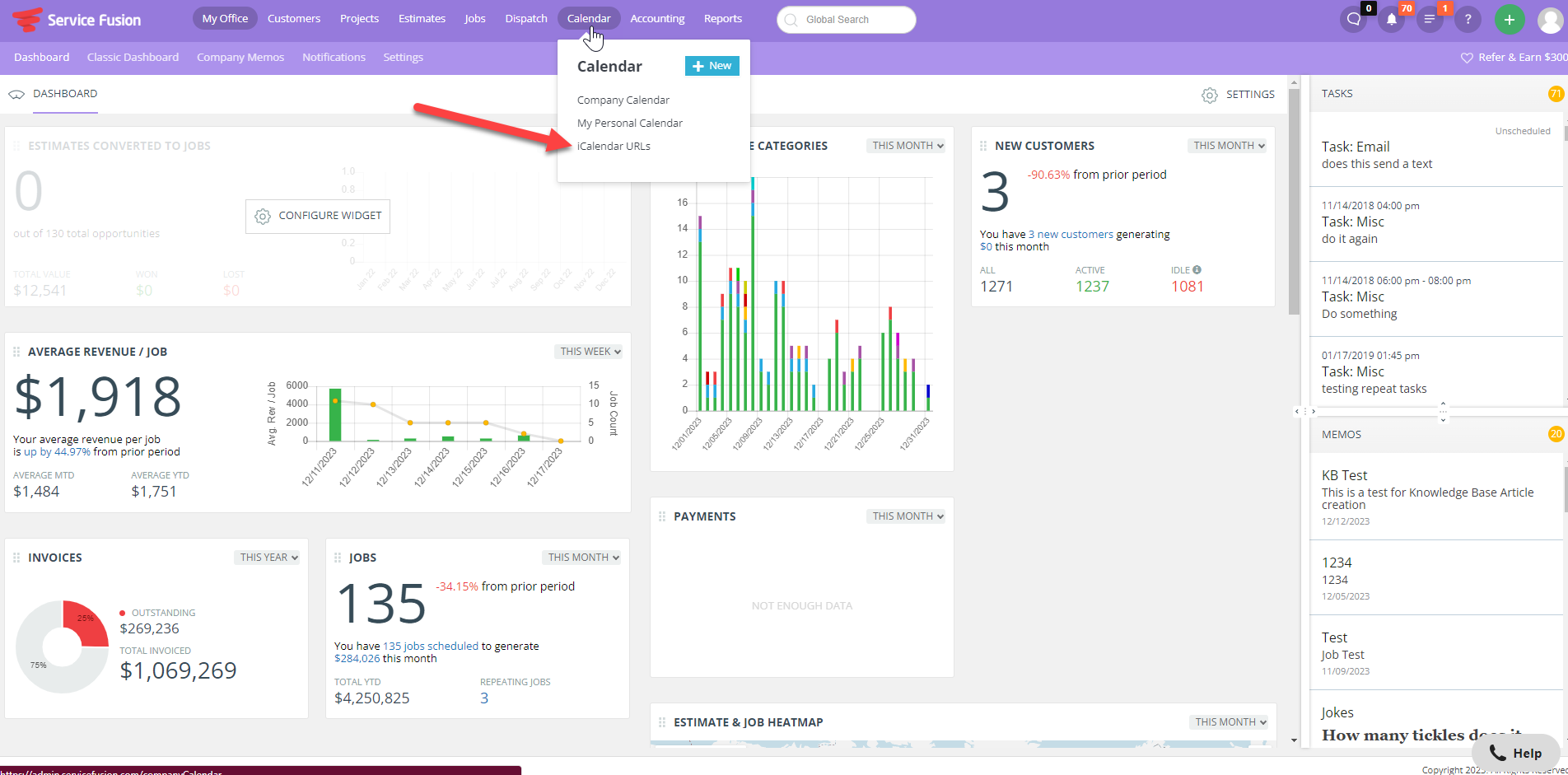Viewport: 1568px width, 775px height.
Task: Click inside the Global Search field
Action: 847,20
